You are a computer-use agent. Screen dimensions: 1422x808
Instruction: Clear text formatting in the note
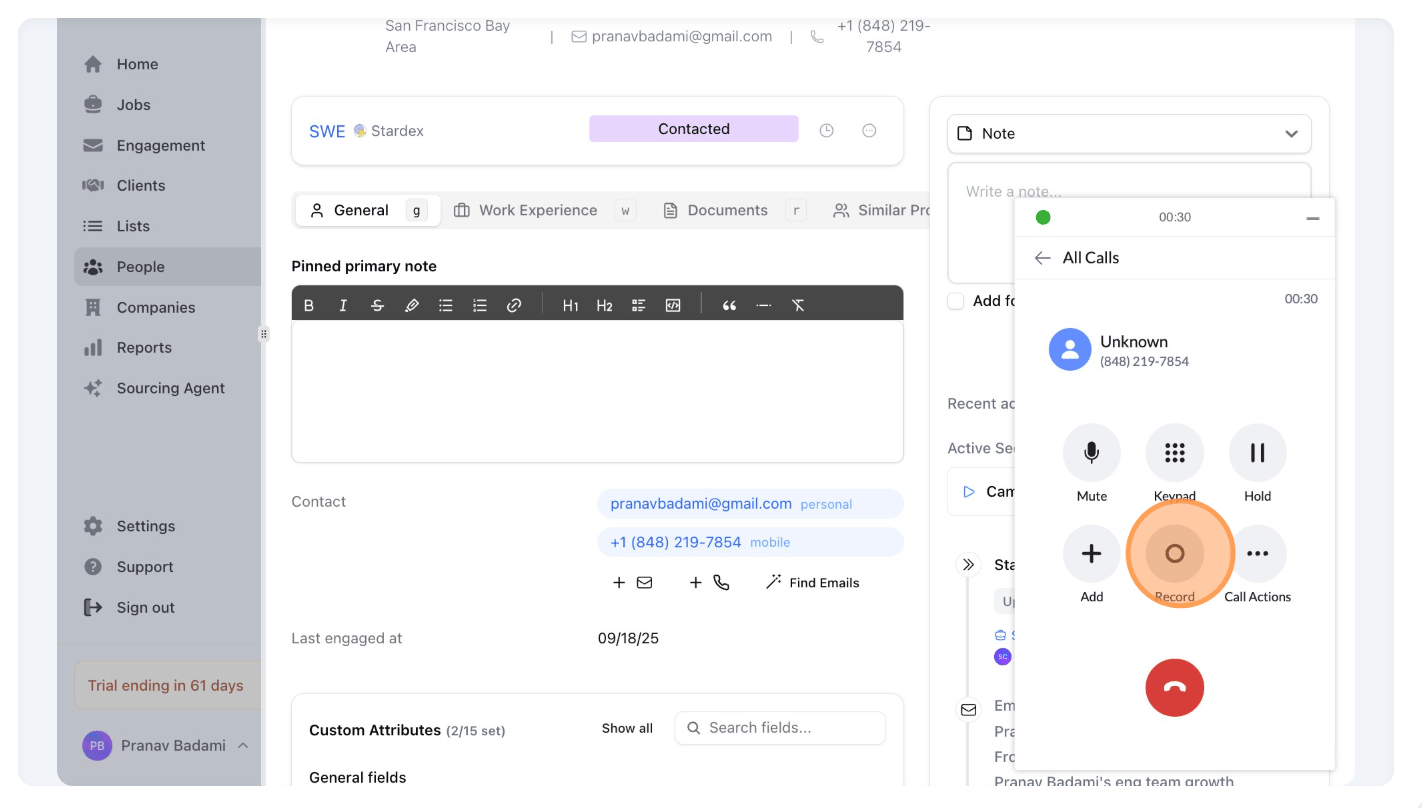(798, 306)
